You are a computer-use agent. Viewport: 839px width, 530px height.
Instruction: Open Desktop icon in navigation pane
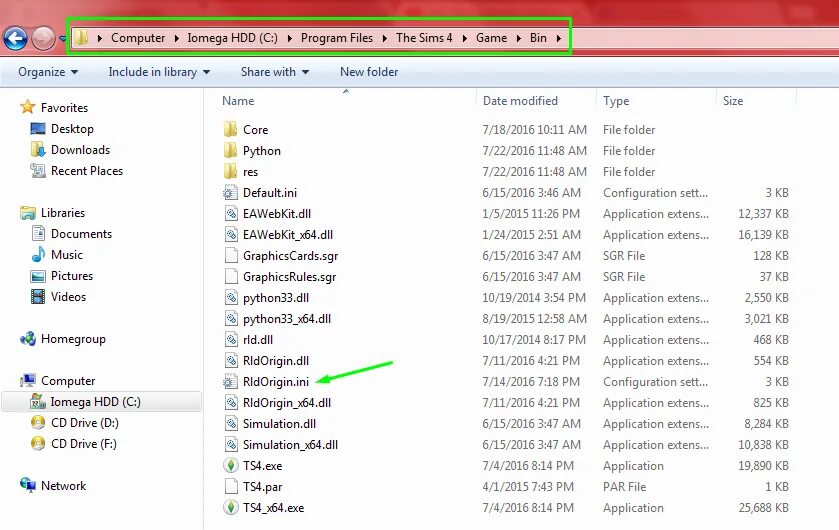click(x=38, y=128)
